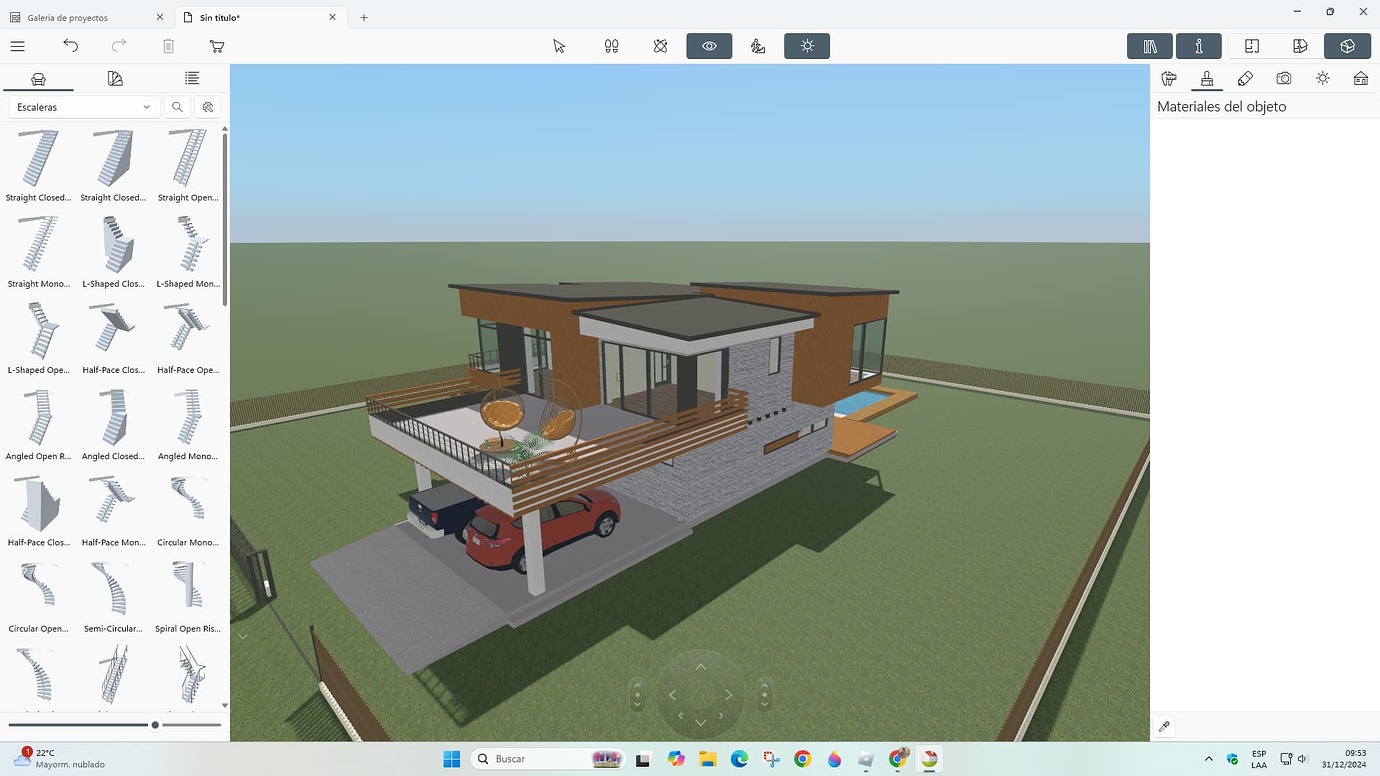Undo the last action
The image size is (1380, 776).
(70, 46)
